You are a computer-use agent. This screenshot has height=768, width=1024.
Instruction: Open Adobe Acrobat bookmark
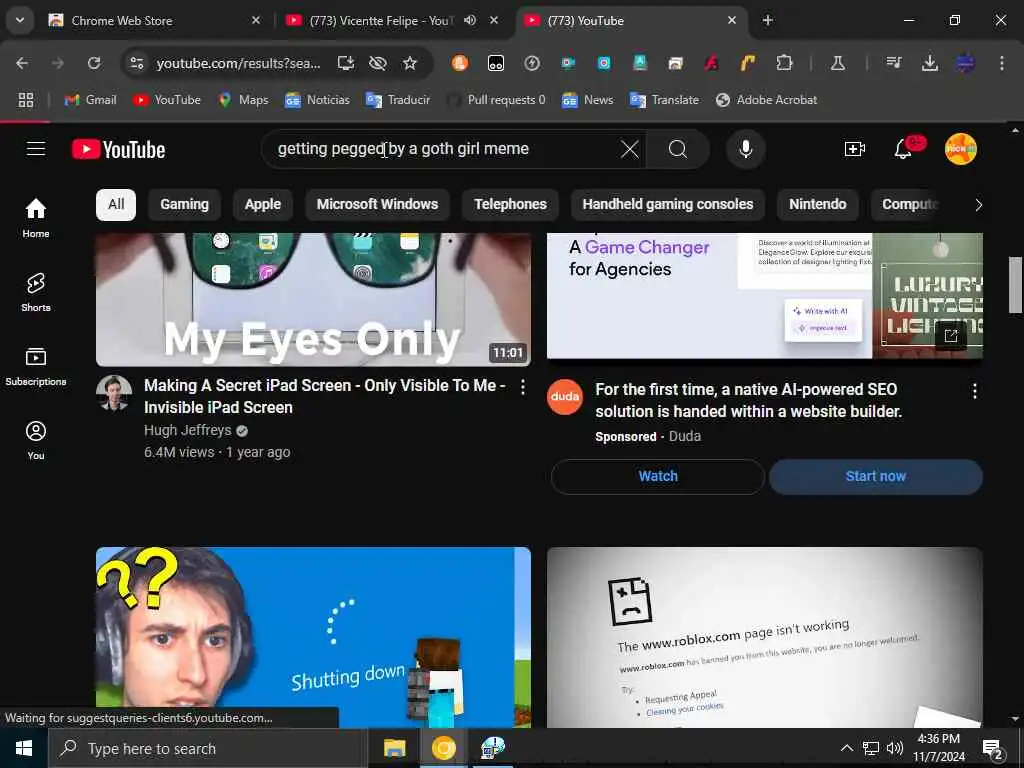pyautogui.click(x=767, y=100)
